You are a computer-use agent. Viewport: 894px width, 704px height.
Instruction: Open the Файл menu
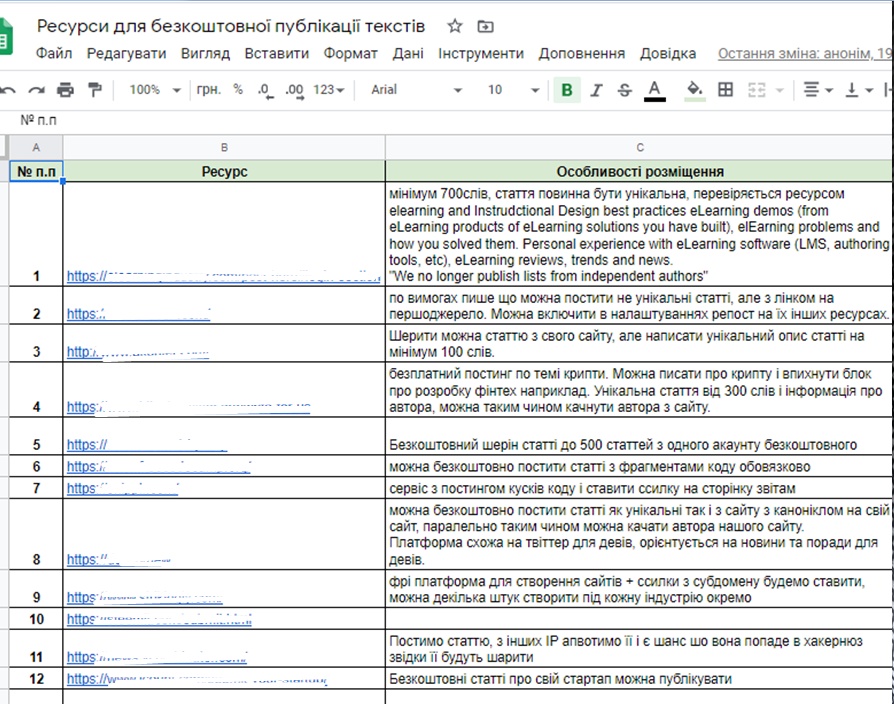tap(54, 54)
